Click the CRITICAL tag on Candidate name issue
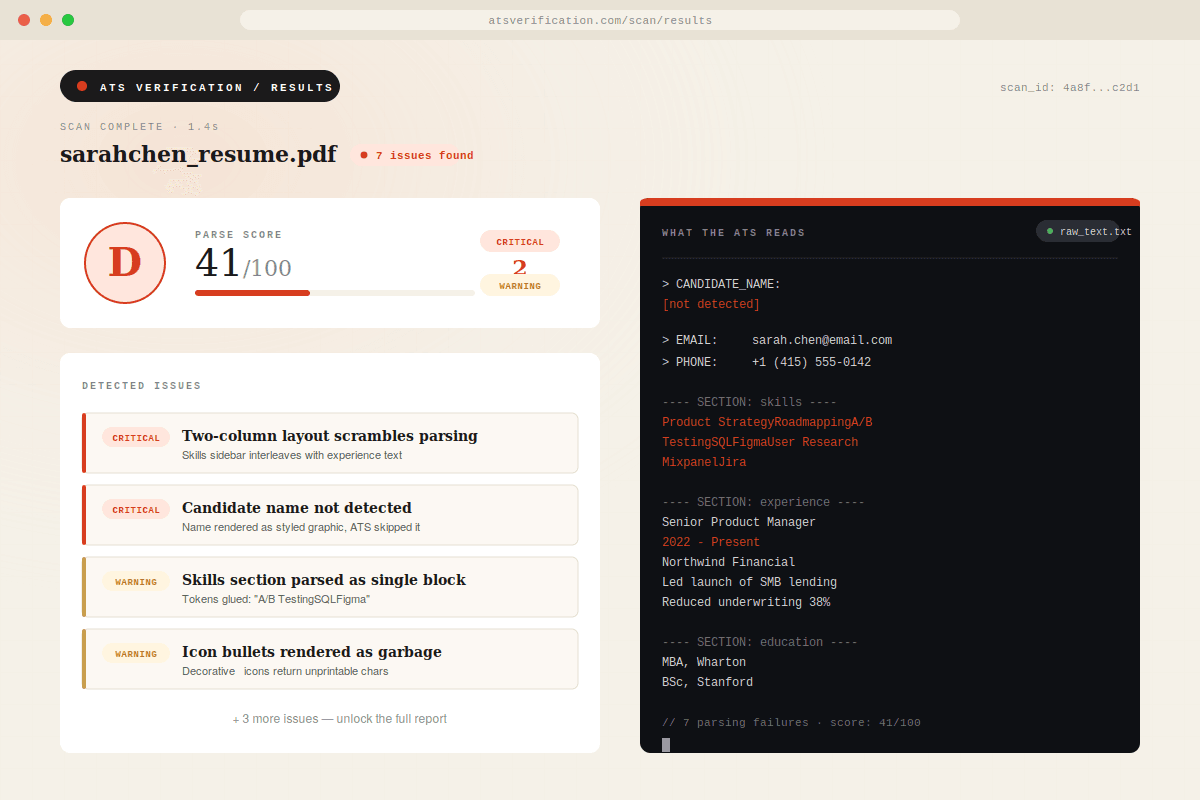Viewport: 1200px width, 800px height. (x=136, y=510)
